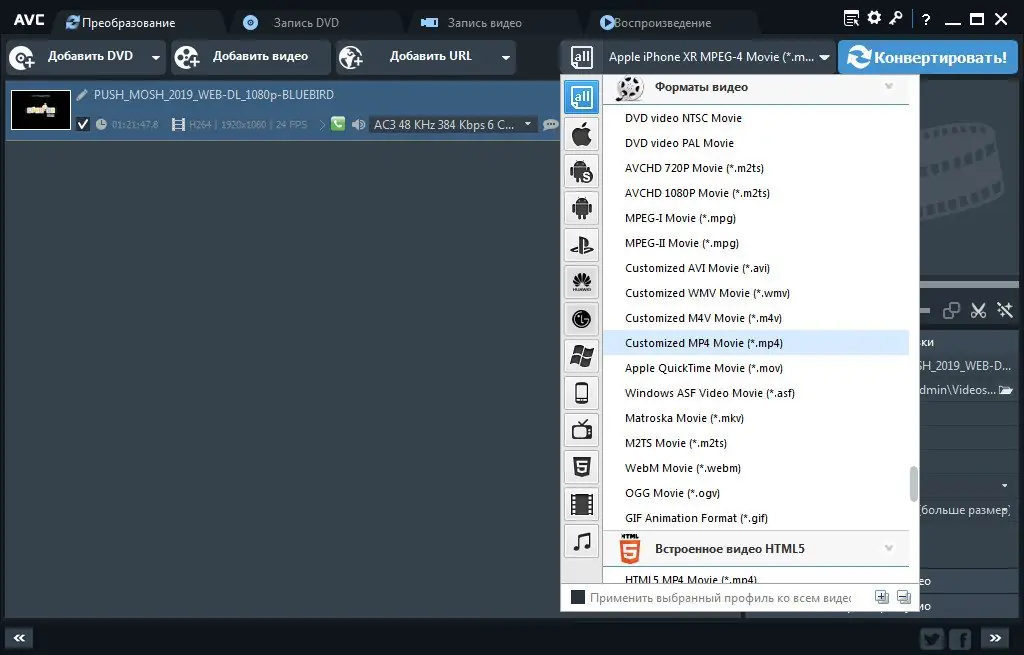Click the pencil rename icon next to file name
The image size is (1024, 655).
82,95
